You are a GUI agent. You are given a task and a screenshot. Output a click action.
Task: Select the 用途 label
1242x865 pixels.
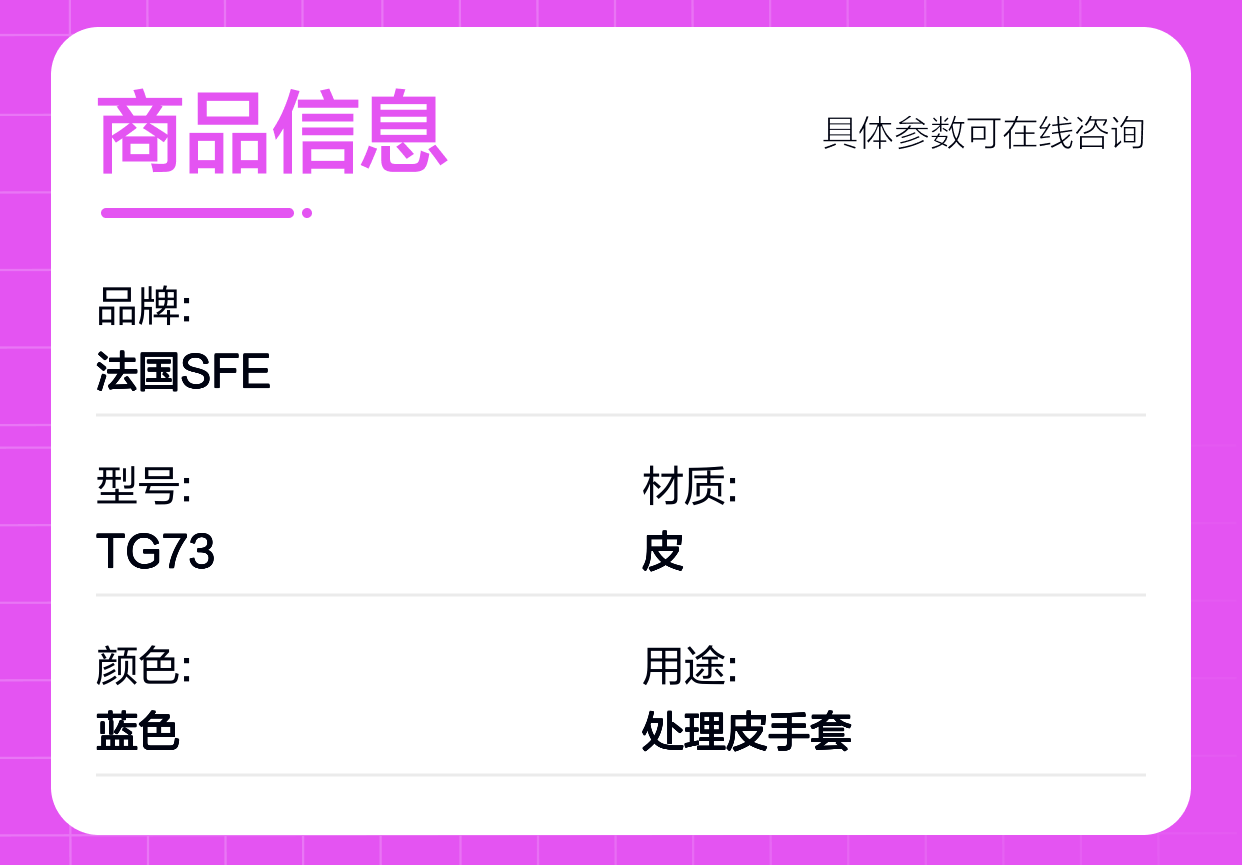coord(690,667)
